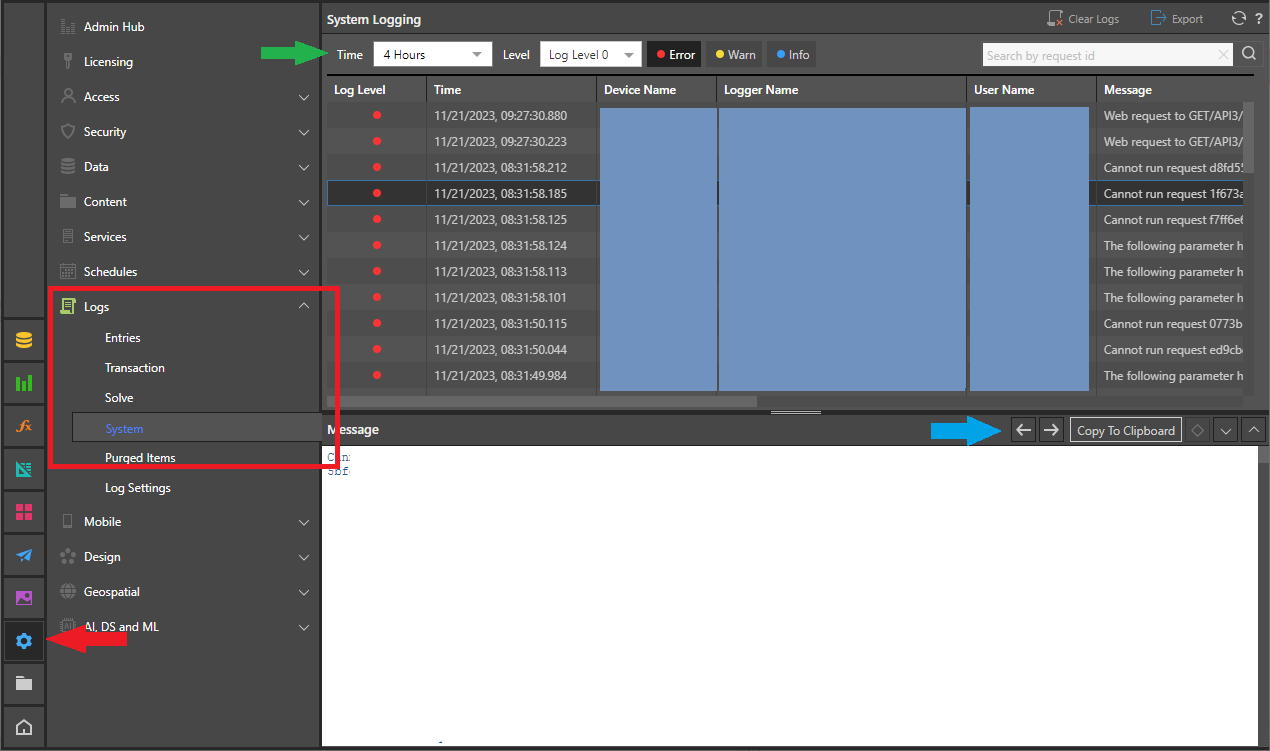Click the Copy To Clipboard button

[1125, 430]
